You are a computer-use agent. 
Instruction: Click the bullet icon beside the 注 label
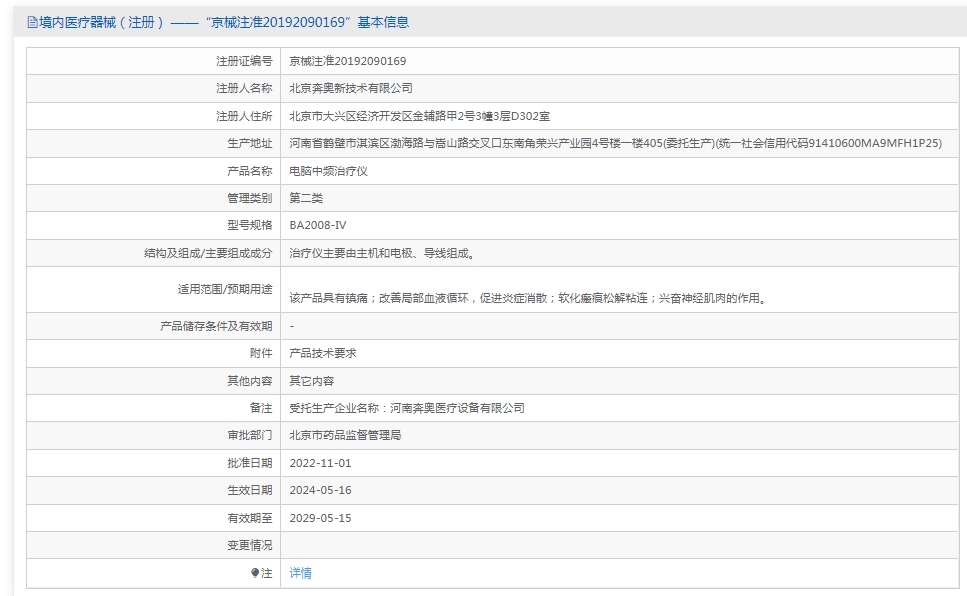[255, 574]
